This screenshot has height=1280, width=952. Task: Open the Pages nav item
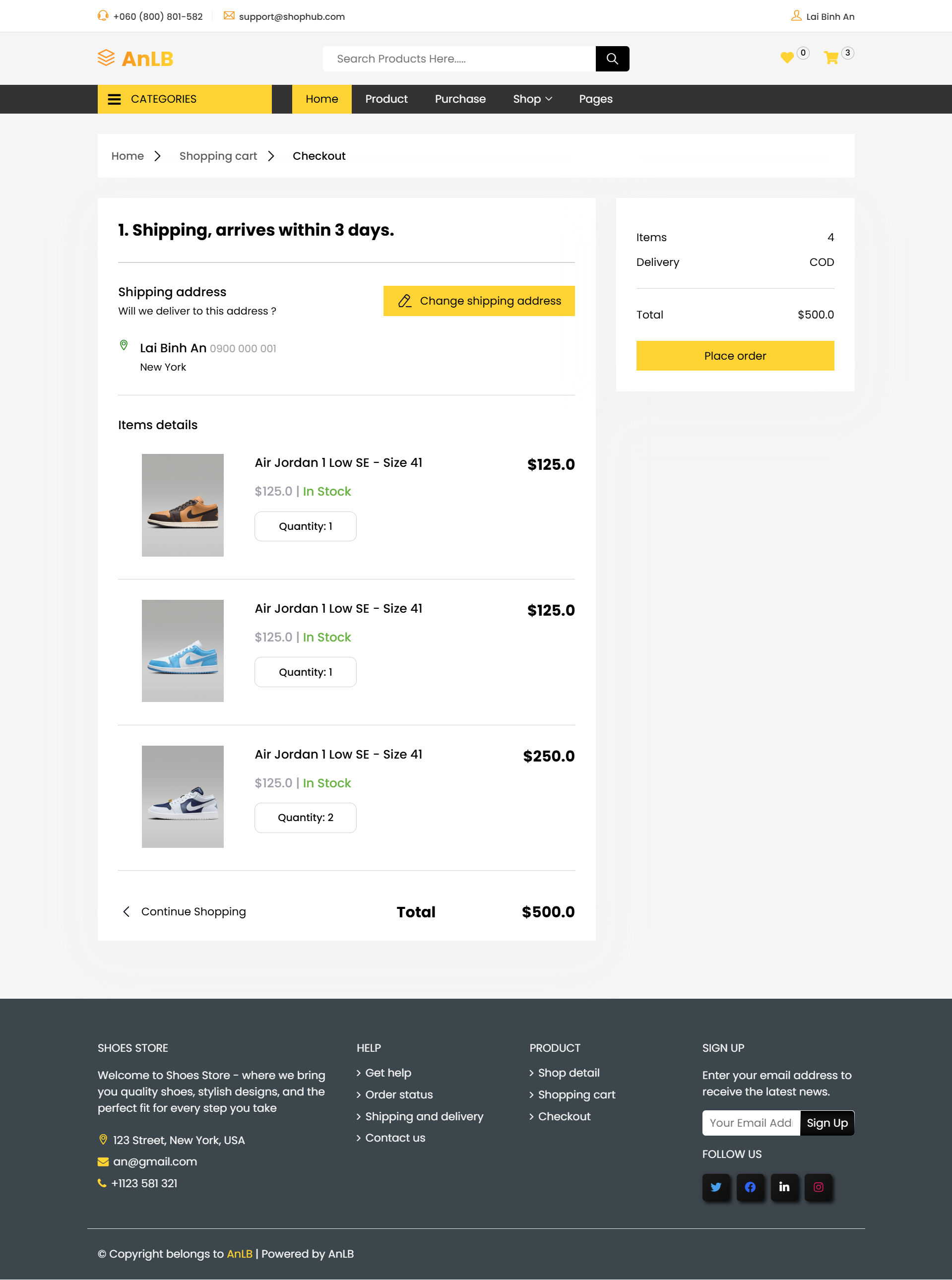pyautogui.click(x=595, y=99)
